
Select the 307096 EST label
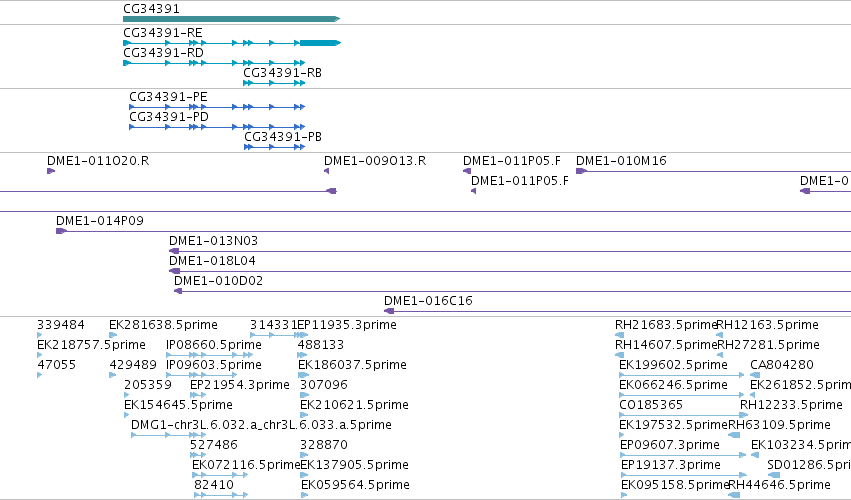click(324, 385)
